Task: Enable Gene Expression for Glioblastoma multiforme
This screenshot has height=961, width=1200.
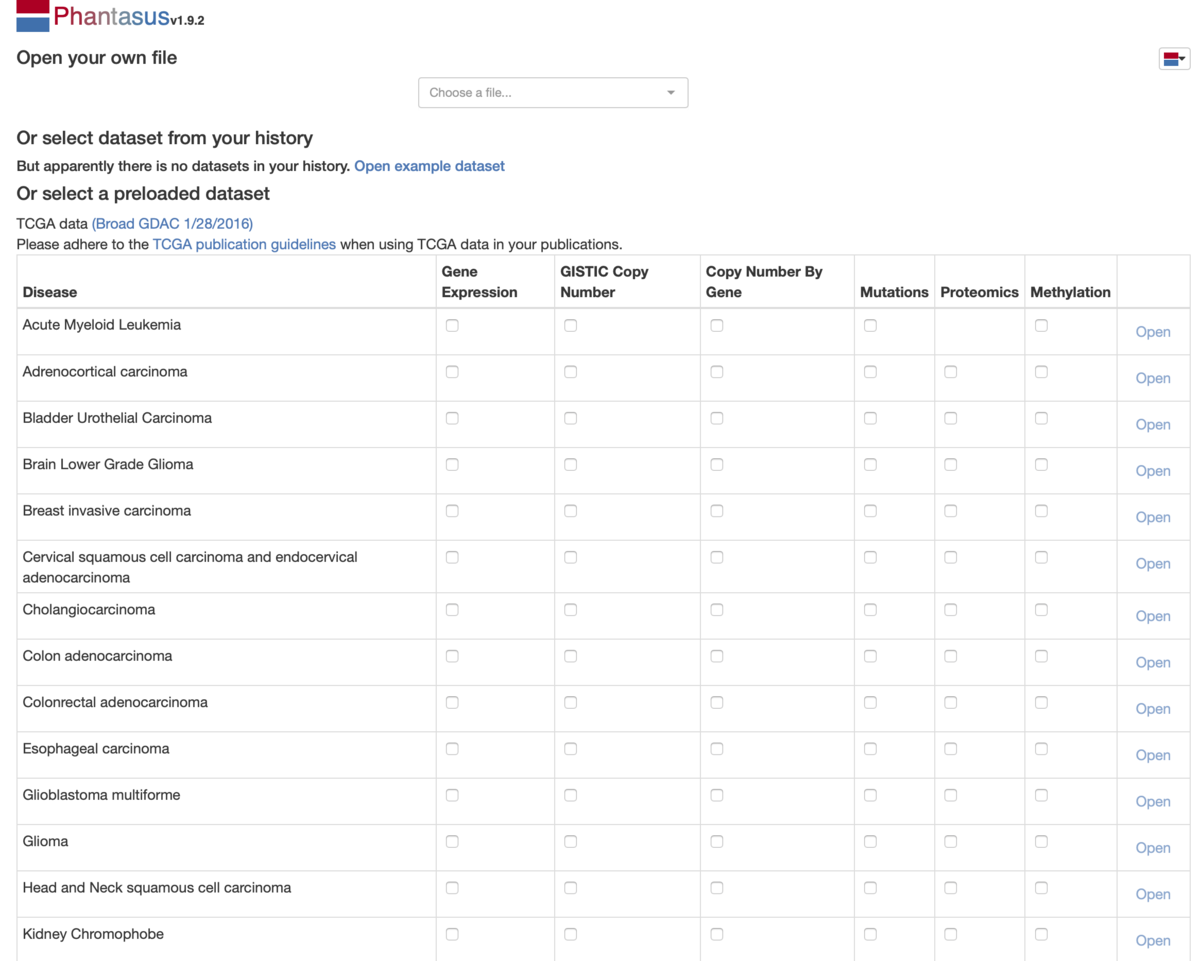Action: 452,796
